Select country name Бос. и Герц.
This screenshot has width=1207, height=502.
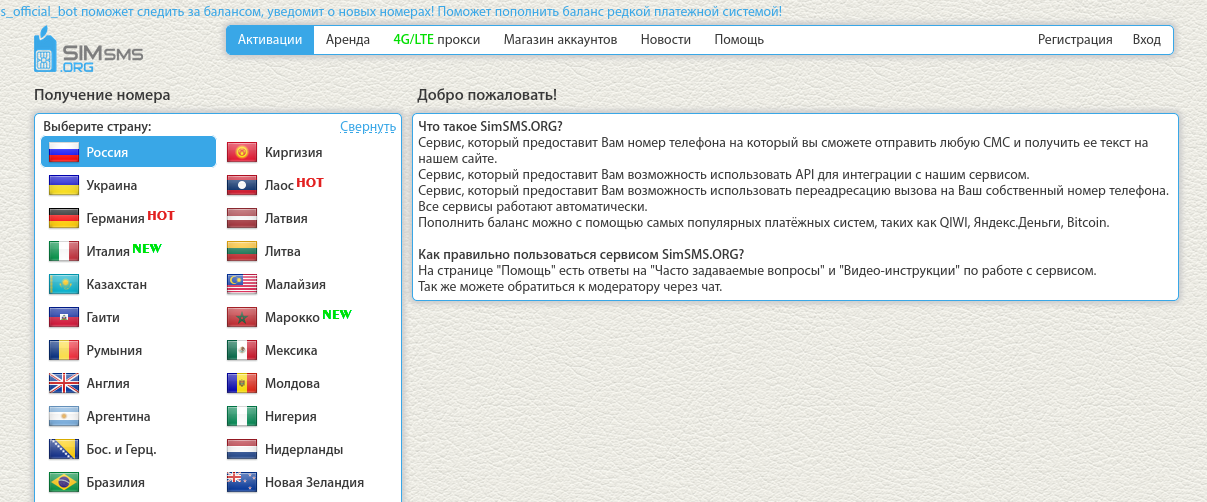point(121,449)
